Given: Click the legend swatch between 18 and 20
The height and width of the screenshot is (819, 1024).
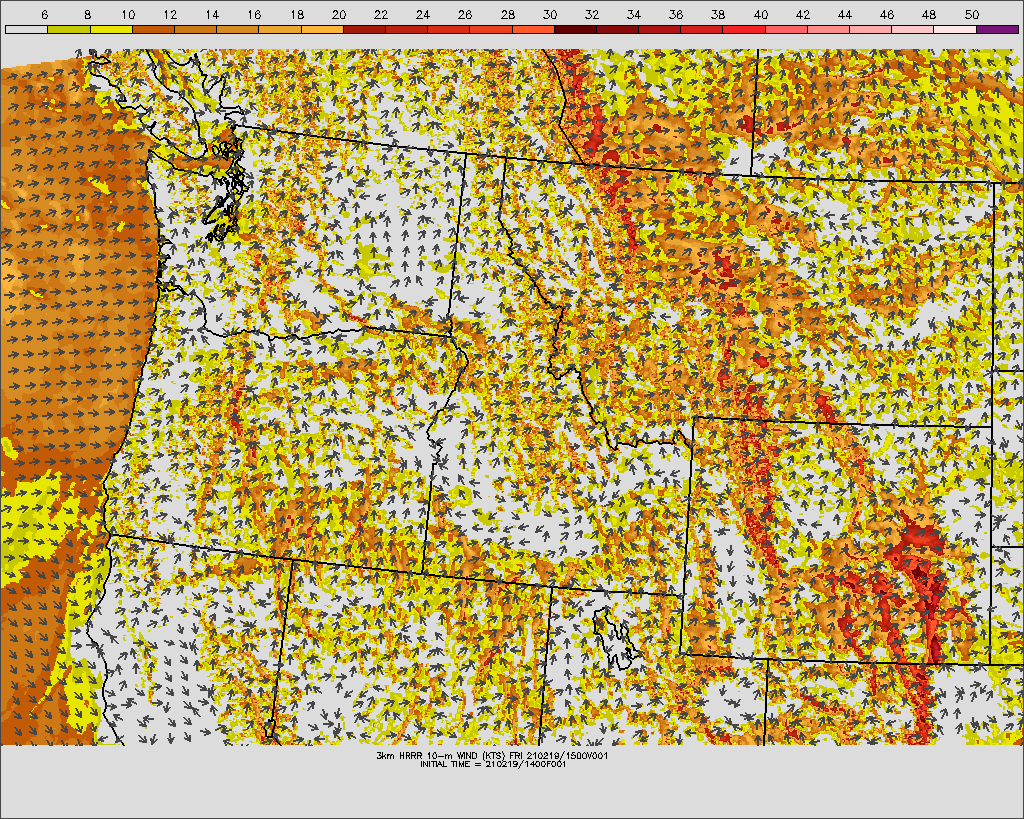Looking at the screenshot, I should coord(322,29).
